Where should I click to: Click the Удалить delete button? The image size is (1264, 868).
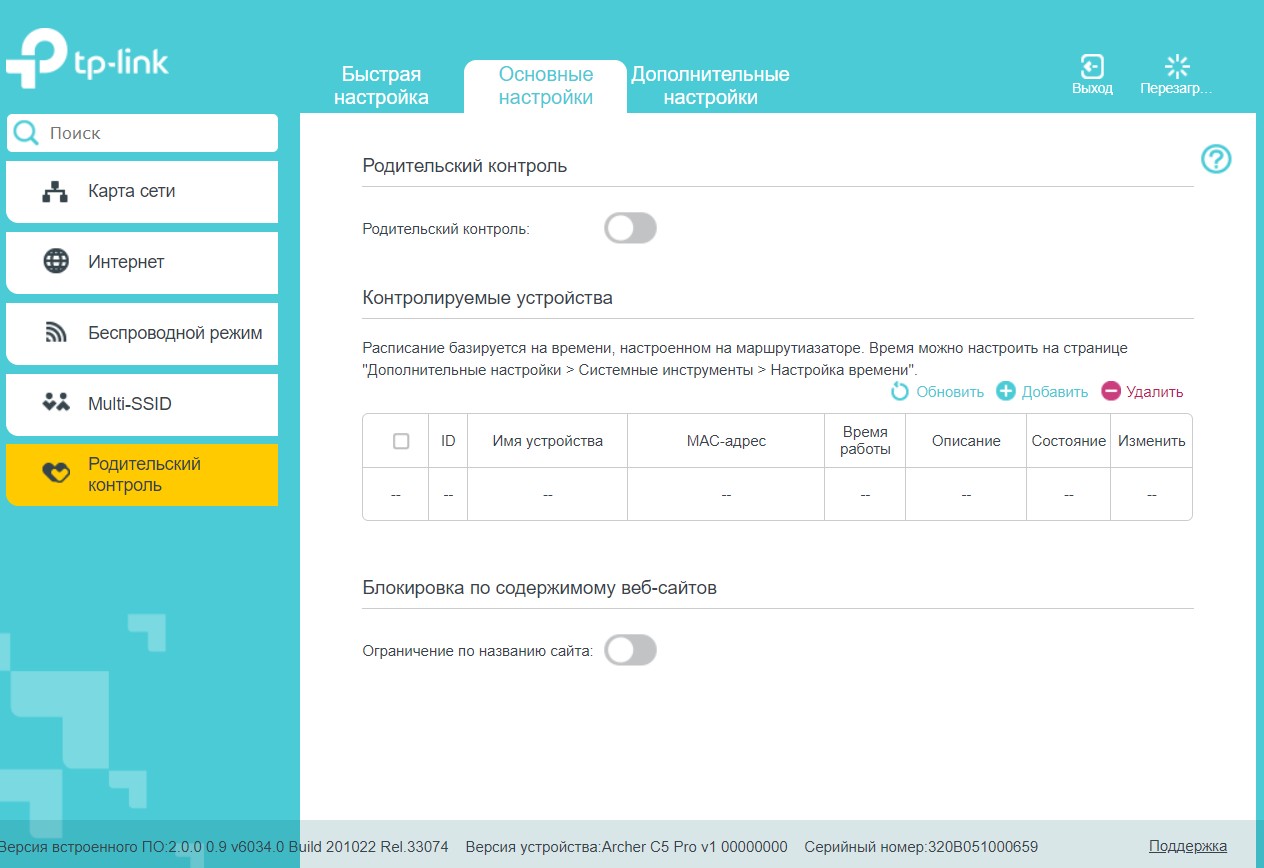(x=1142, y=392)
